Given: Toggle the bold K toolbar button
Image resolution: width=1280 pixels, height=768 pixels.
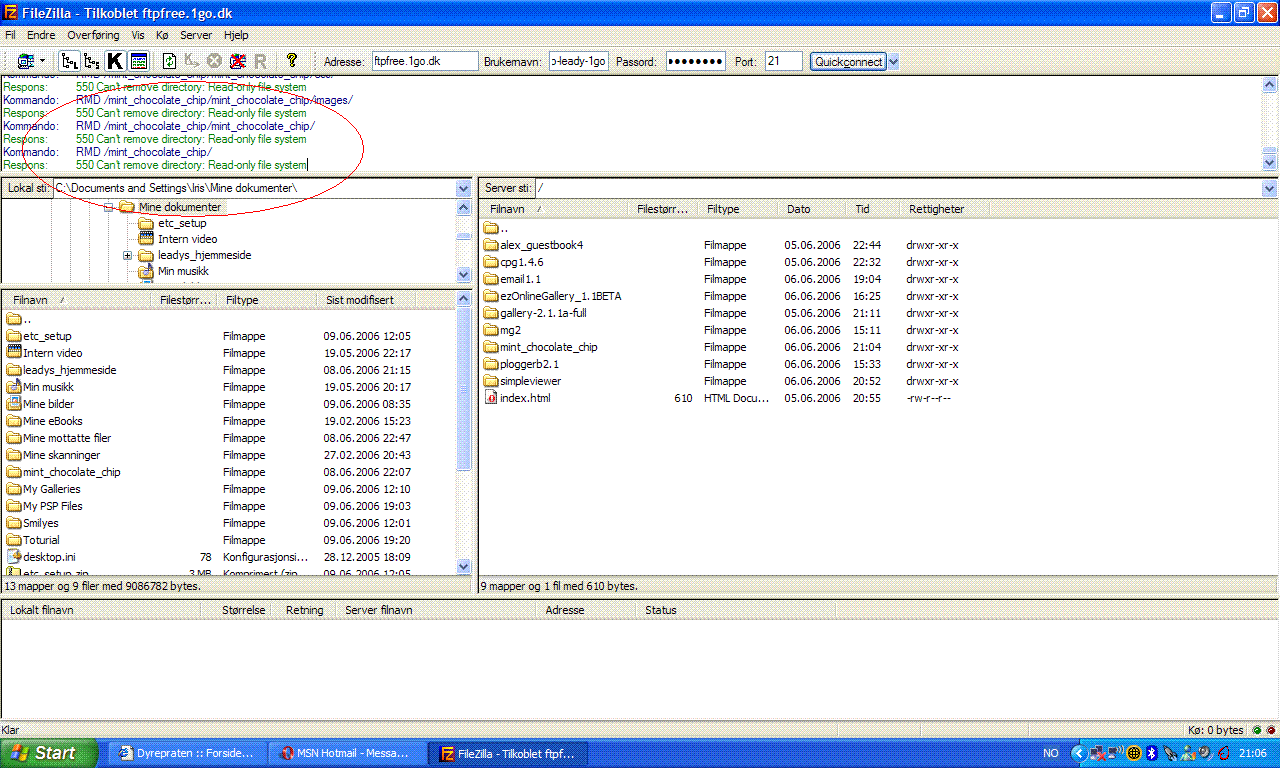Looking at the screenshot, I should coord(115,61).
